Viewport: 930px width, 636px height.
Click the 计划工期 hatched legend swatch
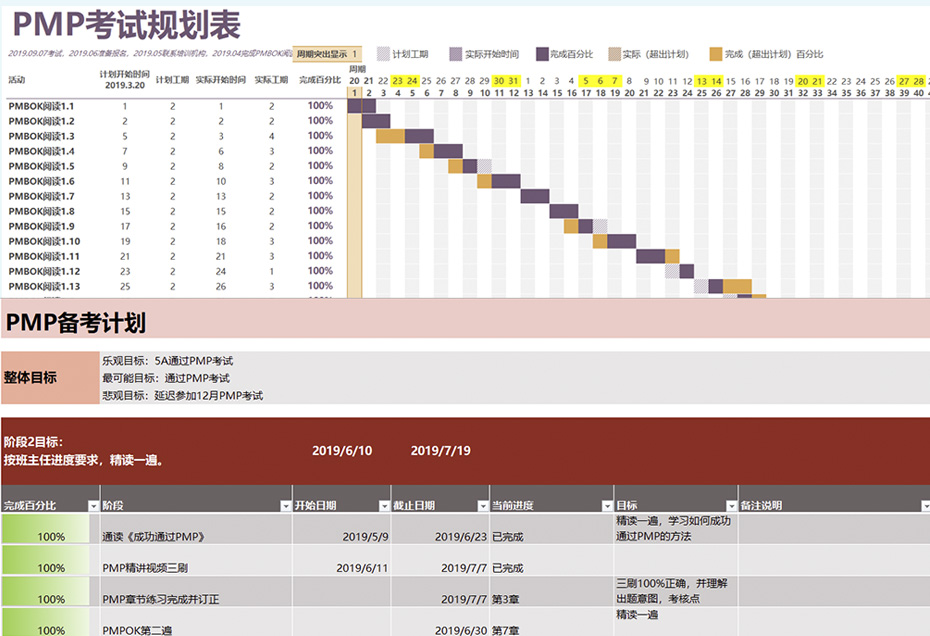(x=383, y=54)
